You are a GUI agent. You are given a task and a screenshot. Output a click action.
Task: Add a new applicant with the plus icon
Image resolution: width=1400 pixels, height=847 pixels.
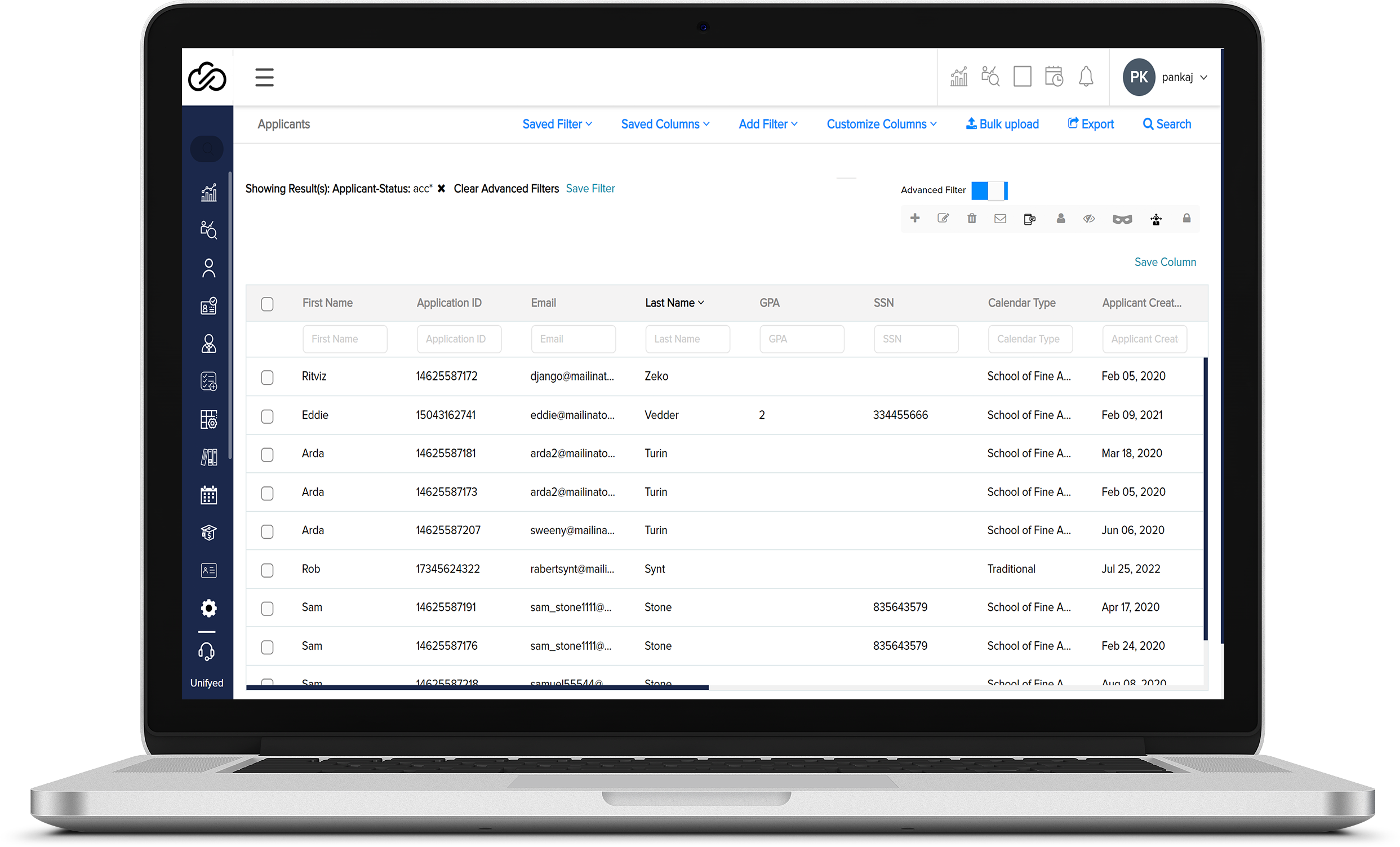915,219
